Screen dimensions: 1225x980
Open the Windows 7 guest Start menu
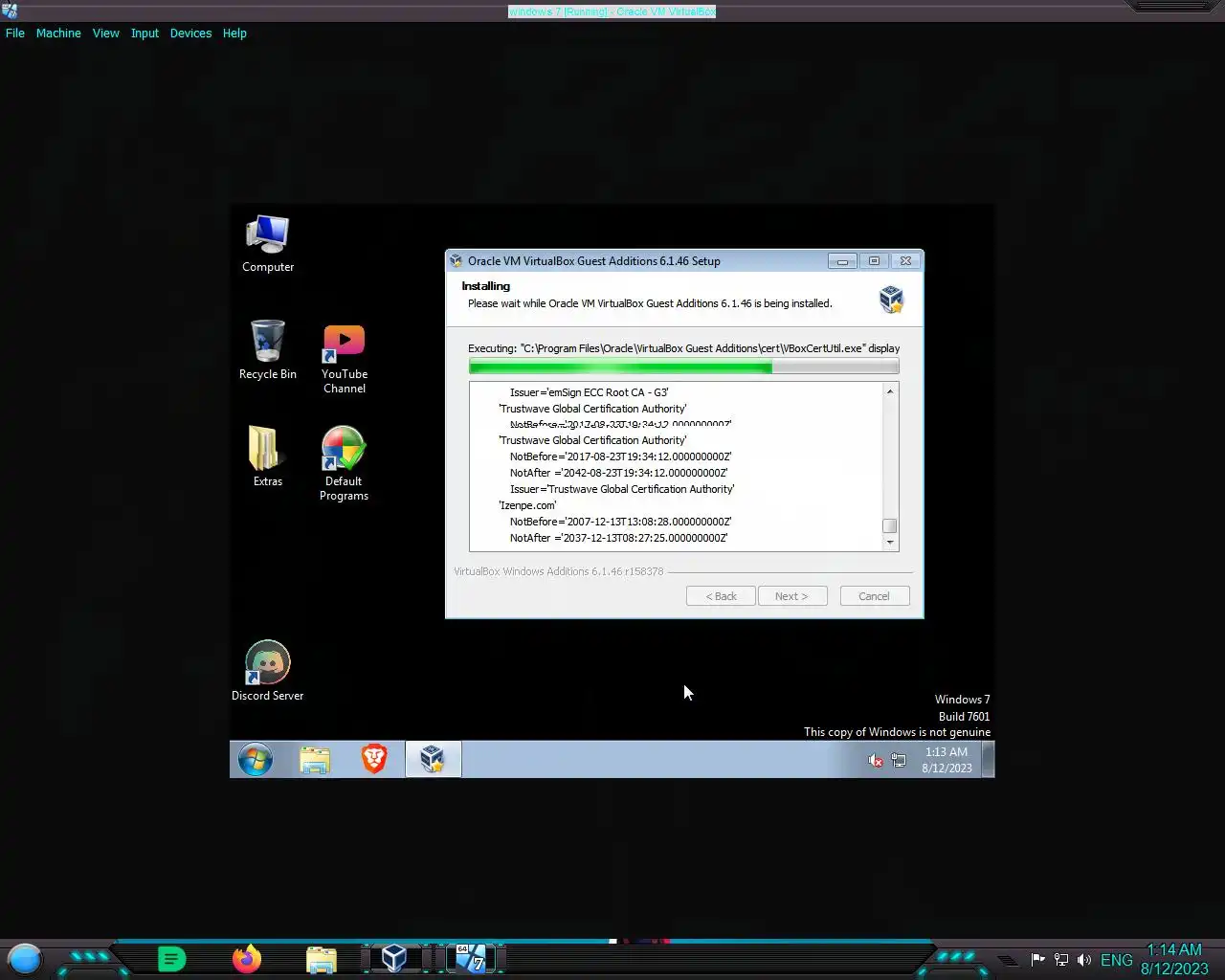click(x=256, y=760)
